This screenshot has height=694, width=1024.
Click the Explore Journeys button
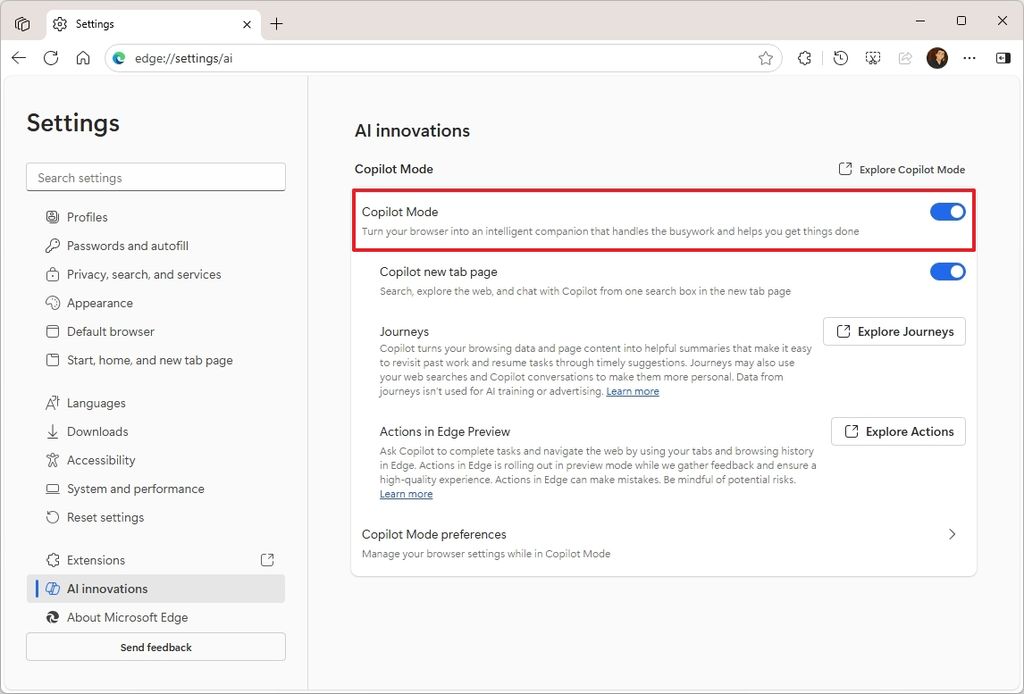[x=894, y=332]
